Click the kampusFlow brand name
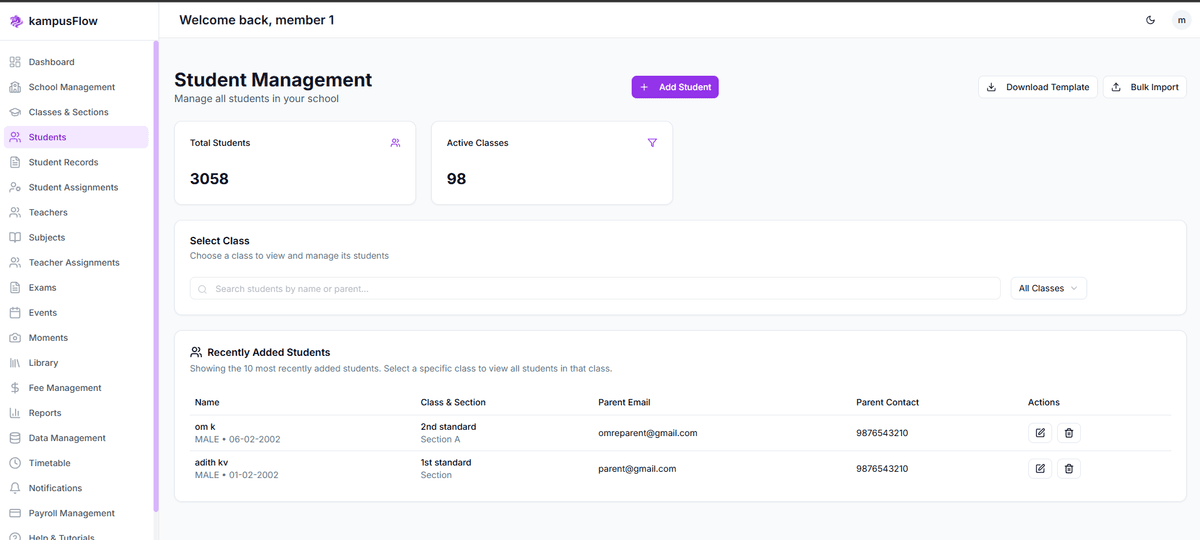 point(63,21)
